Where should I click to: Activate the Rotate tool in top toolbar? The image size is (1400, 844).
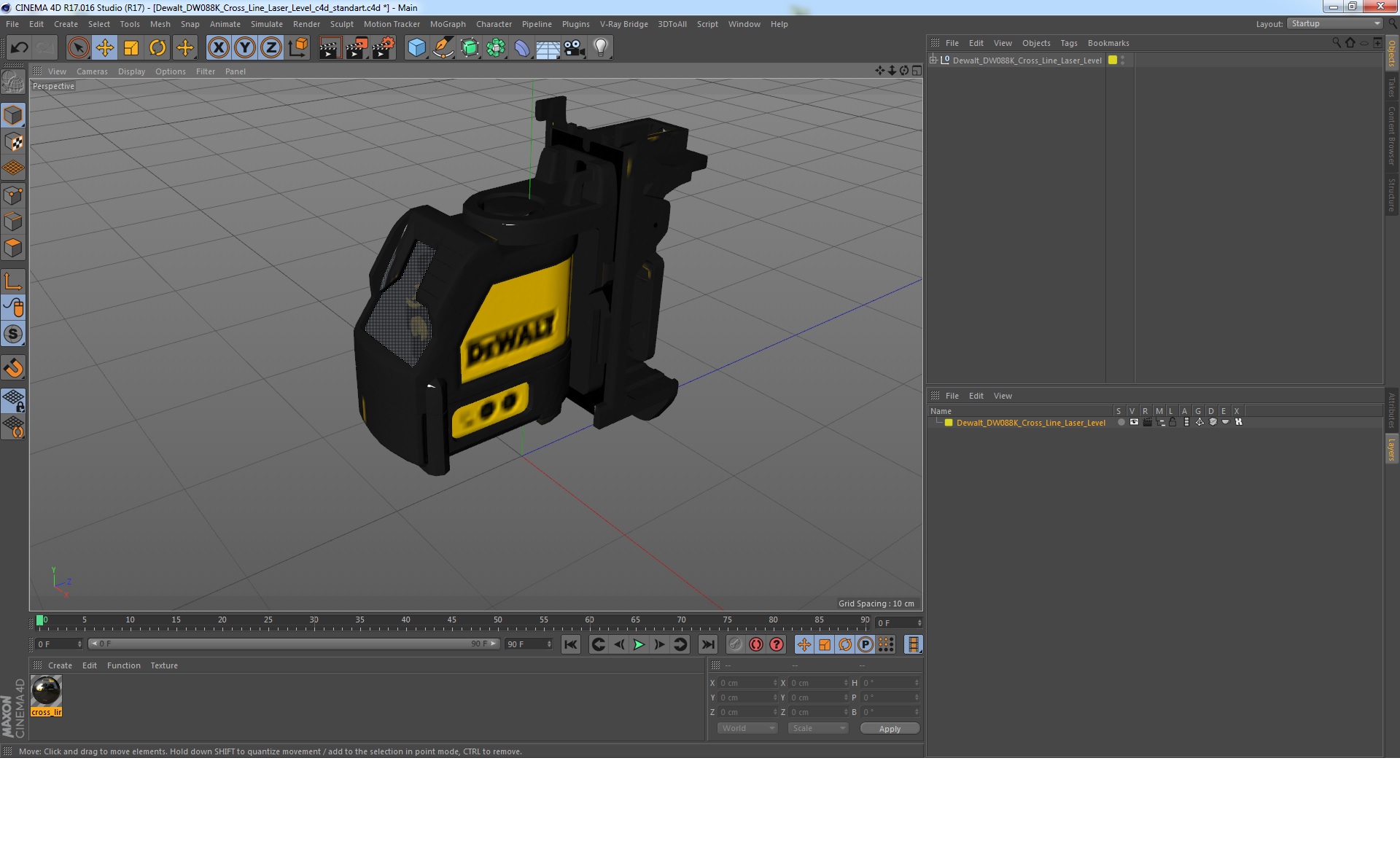[157, 48]
